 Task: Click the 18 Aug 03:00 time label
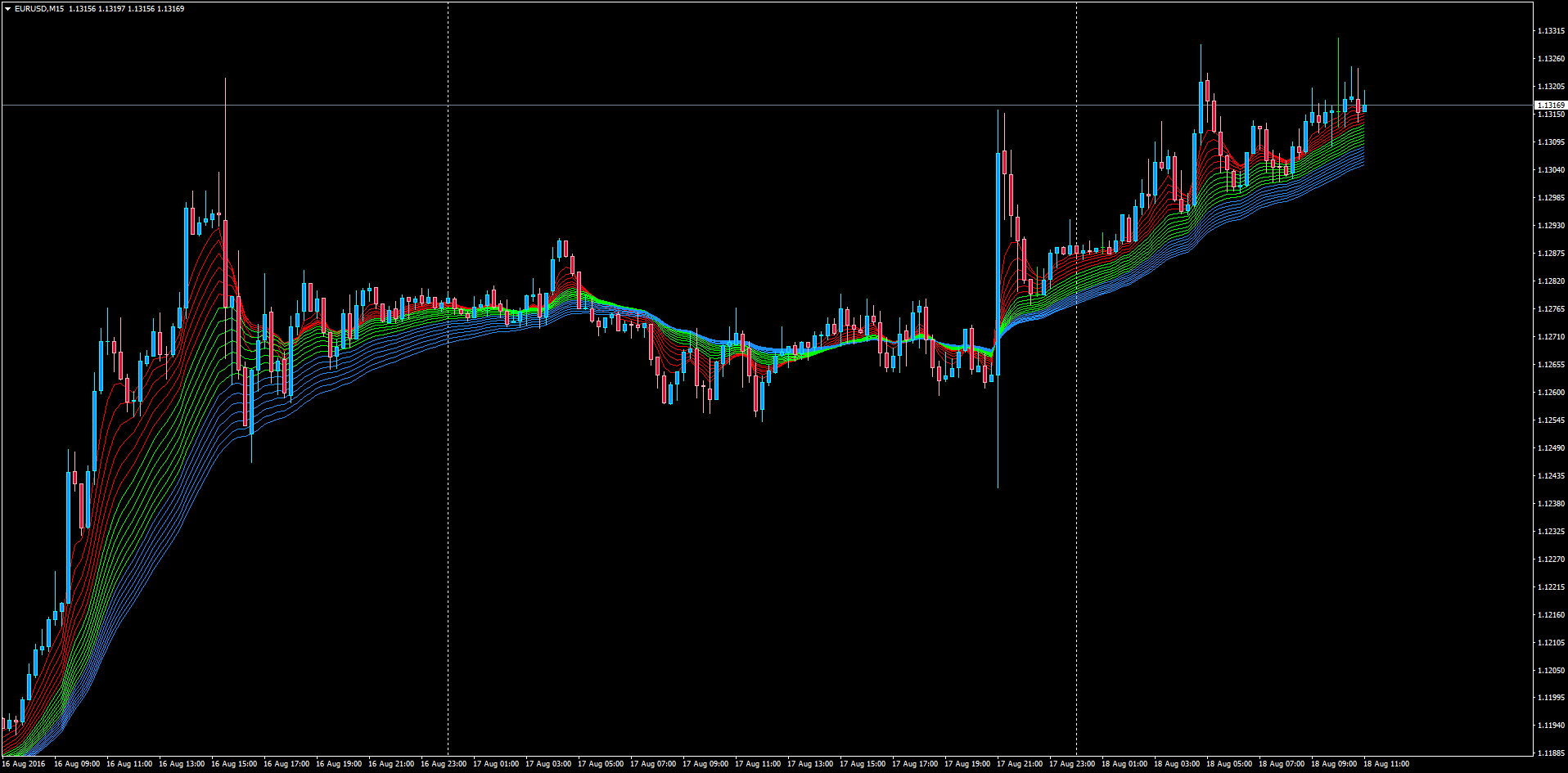click(1177, 764)
